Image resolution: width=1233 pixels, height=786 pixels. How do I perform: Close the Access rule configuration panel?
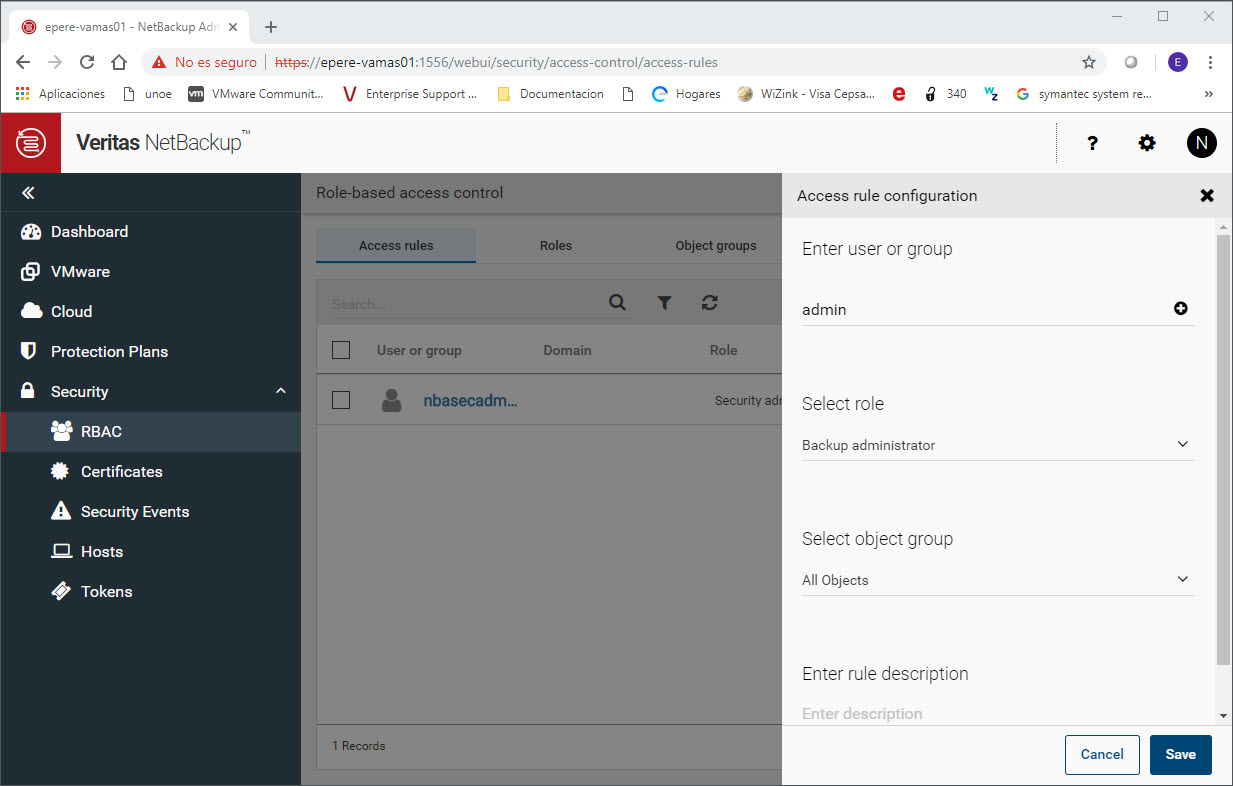1207,196
